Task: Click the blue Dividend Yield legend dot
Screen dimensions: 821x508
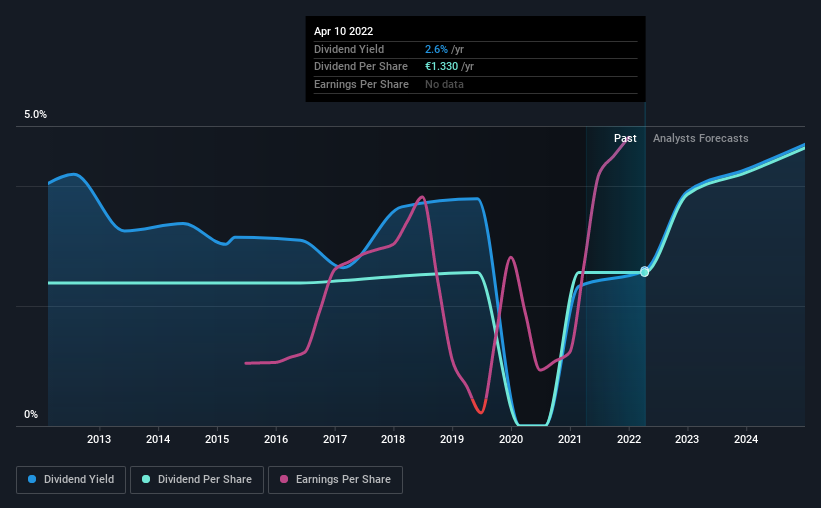Action: click(32, 479)
